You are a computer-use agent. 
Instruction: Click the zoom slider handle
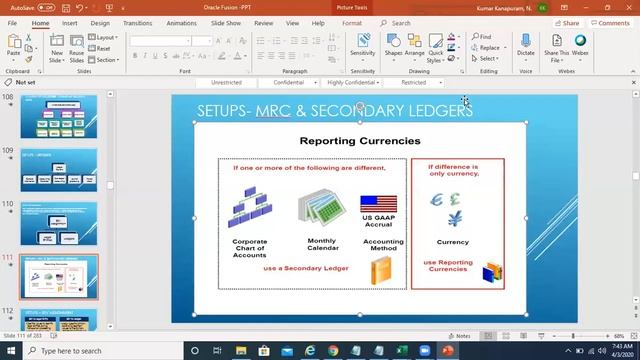573,336
